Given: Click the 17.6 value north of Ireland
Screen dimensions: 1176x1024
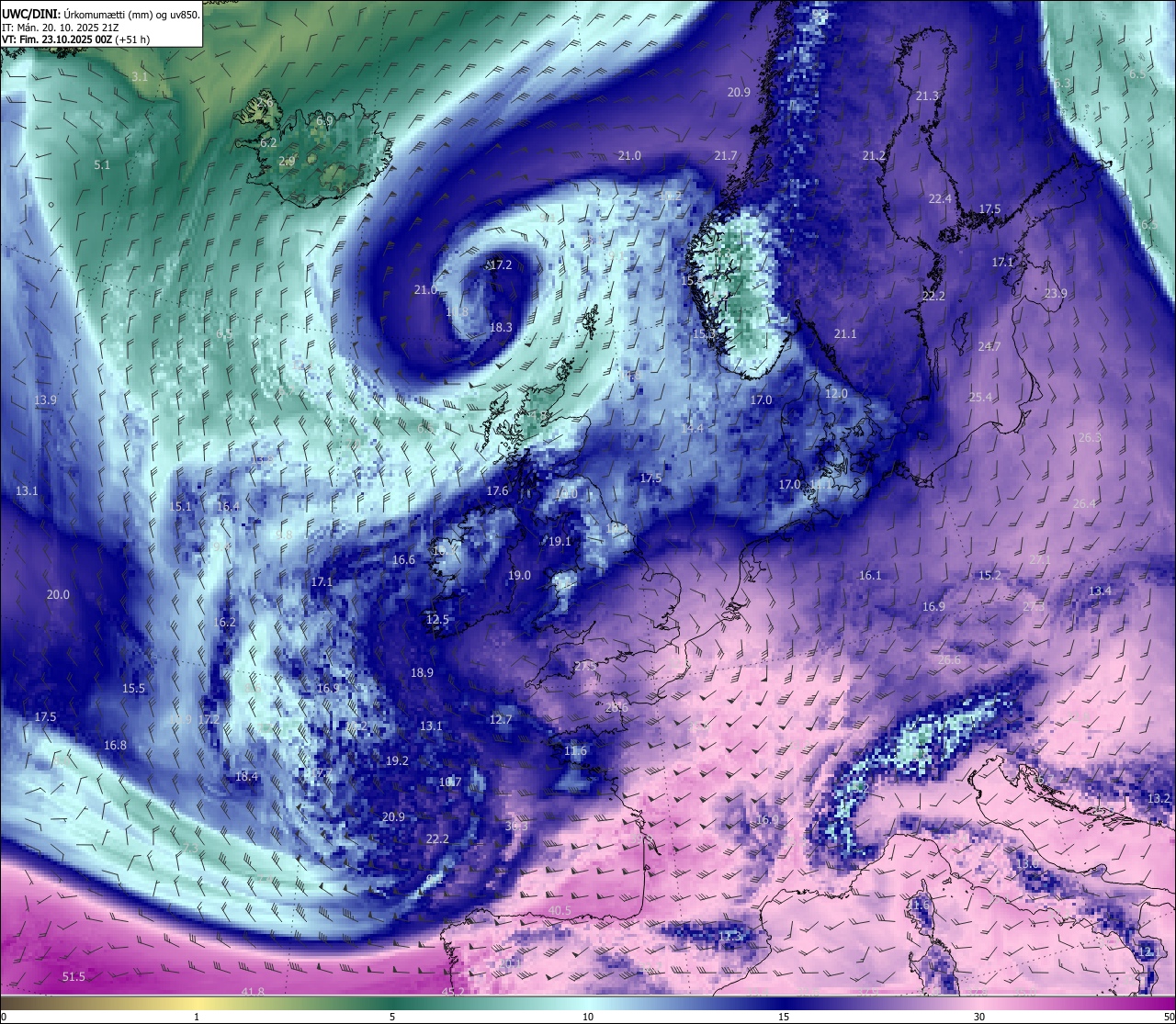Looking at the screenshot, I should click(x=498, y=490).
